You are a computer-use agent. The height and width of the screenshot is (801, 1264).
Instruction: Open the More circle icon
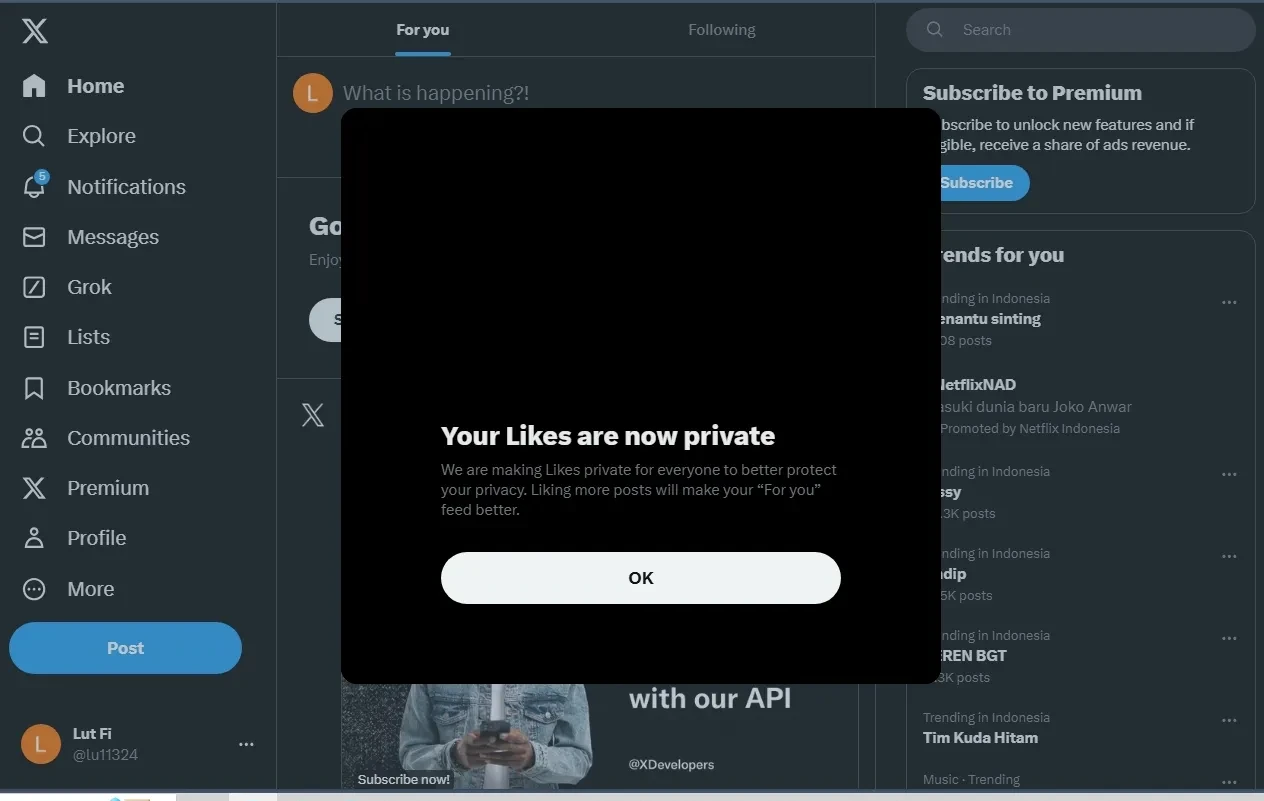pos(34,589)
